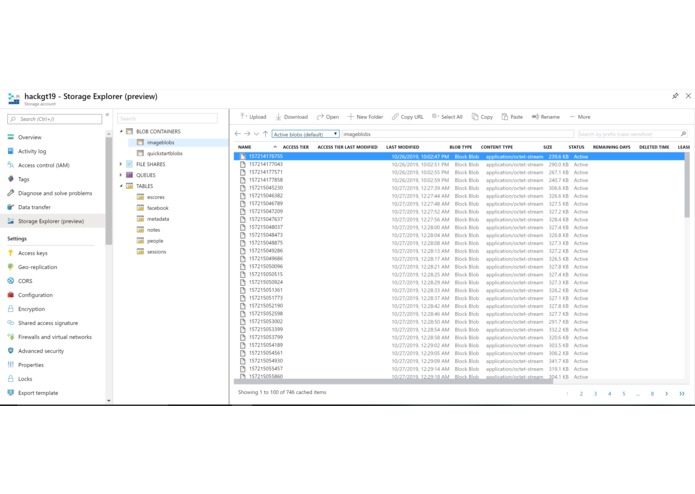Open the Active blobs (default) dropdown
695x494 pixels.
click(305, 134)
